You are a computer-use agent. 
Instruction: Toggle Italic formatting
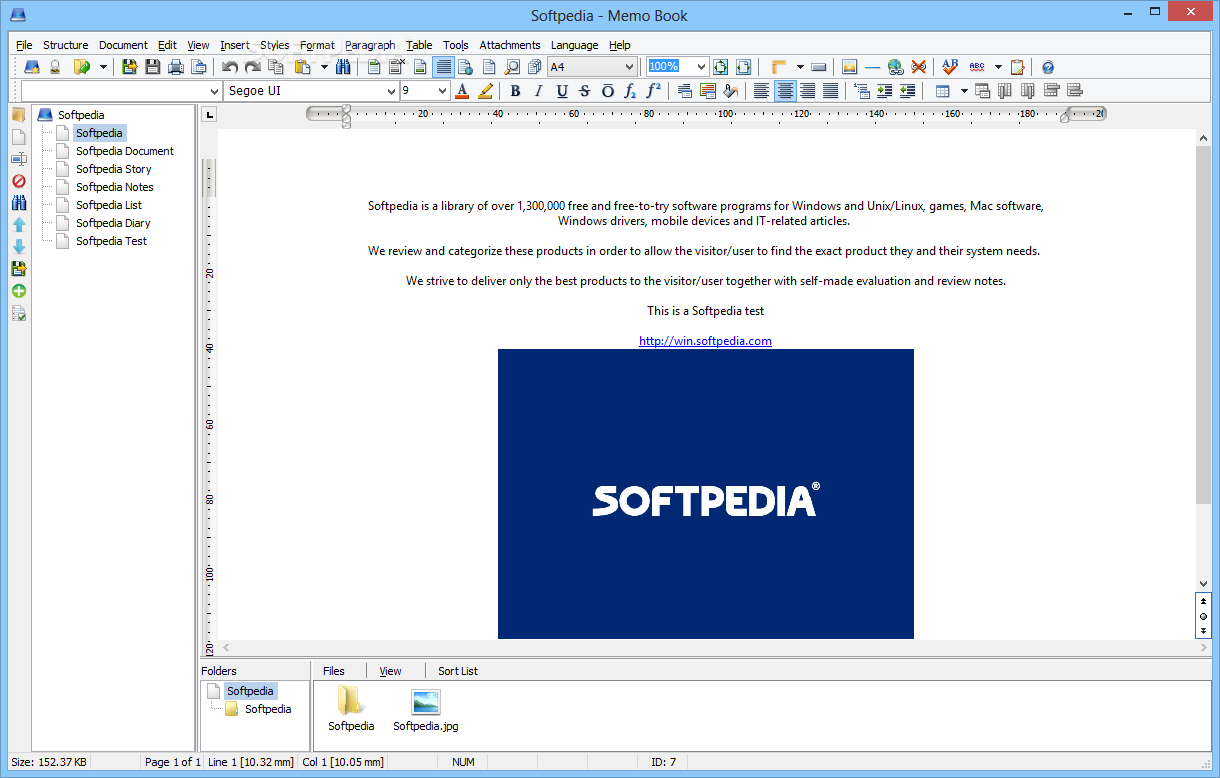(x=538, y=91)
